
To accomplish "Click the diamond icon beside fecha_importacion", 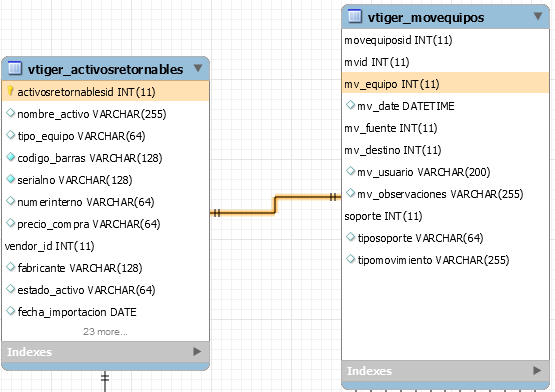I will [x=11, y=311].
